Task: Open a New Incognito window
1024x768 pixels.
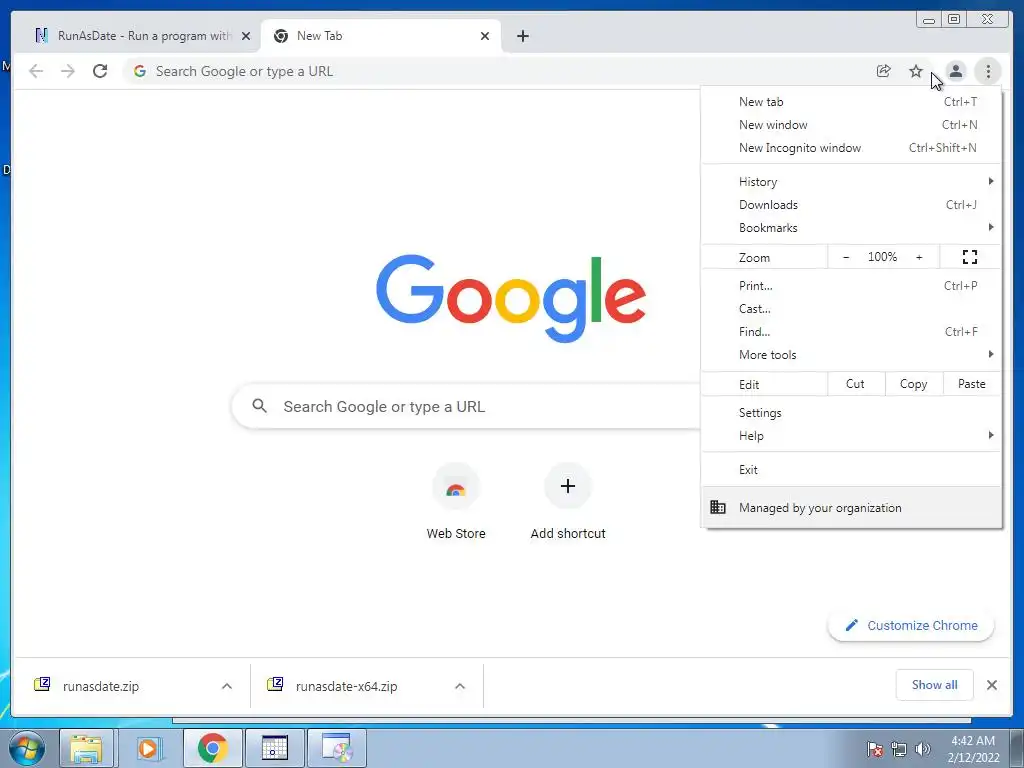Action: tap(852, 148)
